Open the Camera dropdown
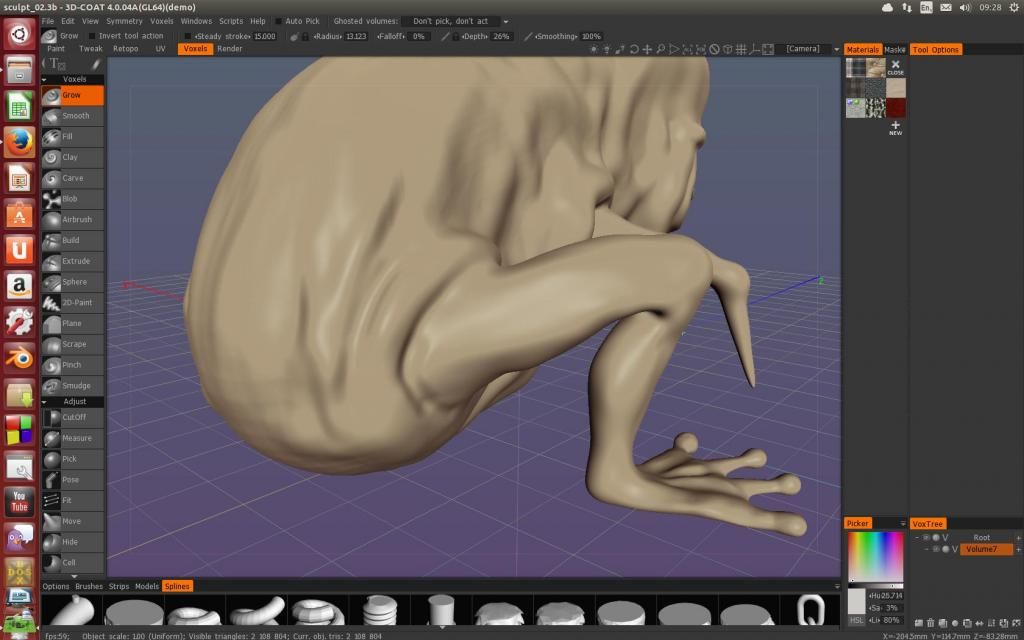This screenshot has height=640, width=1024. (808, 48)
